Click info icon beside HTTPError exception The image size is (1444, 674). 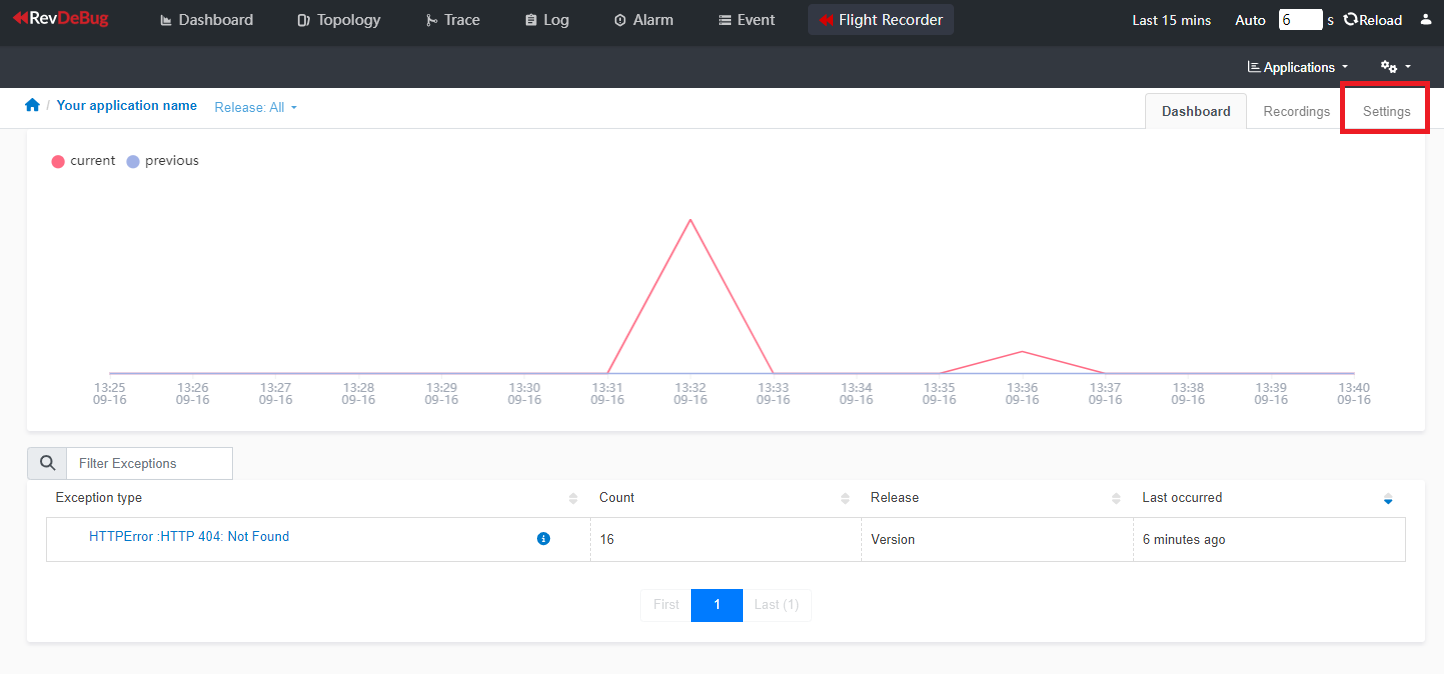[x=544, y=539]
